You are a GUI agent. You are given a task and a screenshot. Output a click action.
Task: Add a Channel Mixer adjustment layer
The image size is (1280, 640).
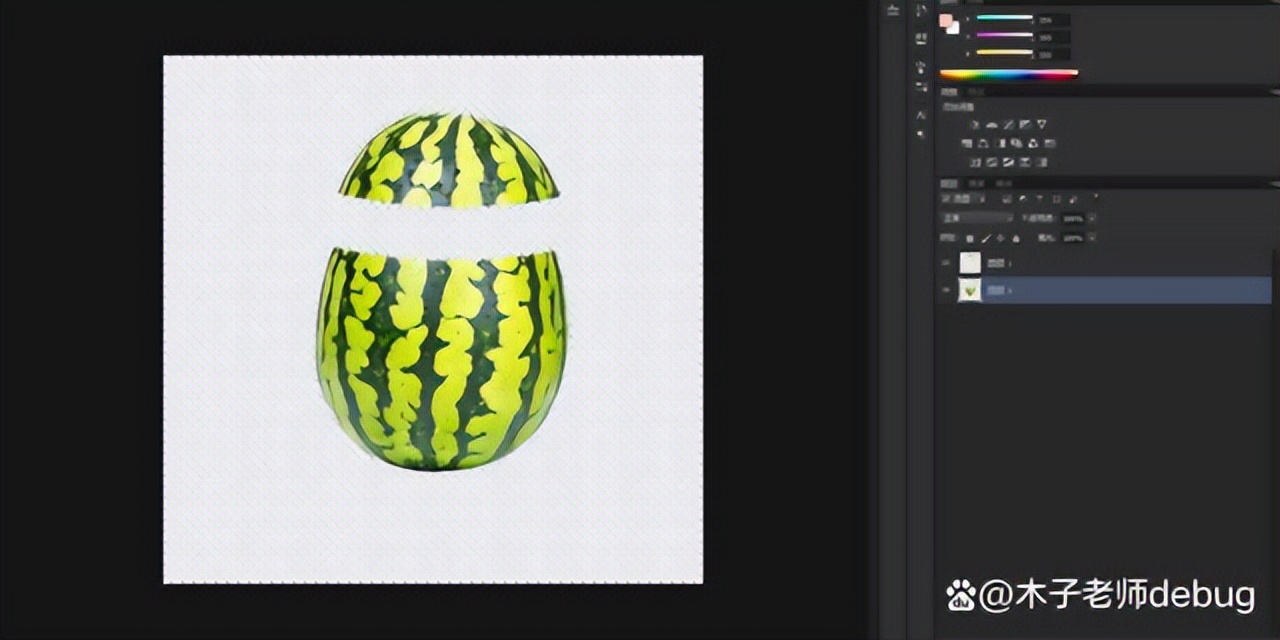coord(1033,143)
